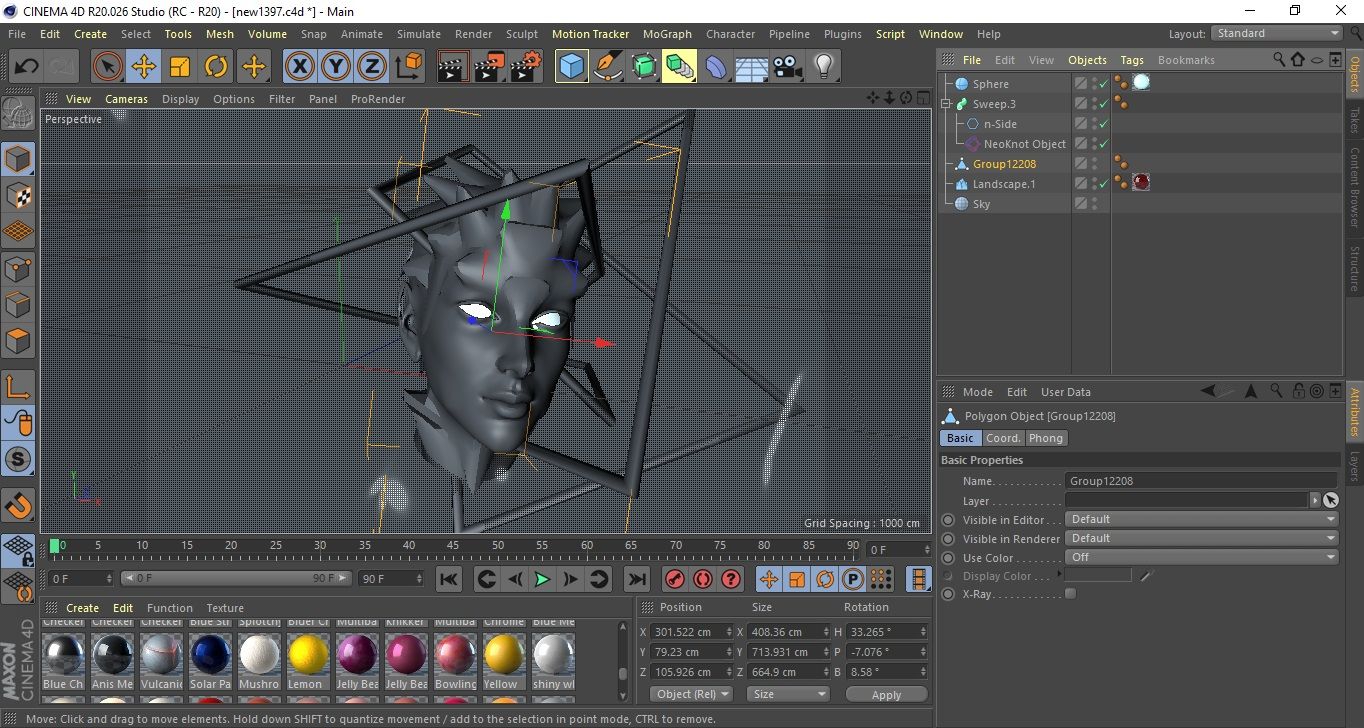Toggle Sphere visibility dots in Object Manager
Viewport: 1364px width, 728px height.
tap(1094, 84)
